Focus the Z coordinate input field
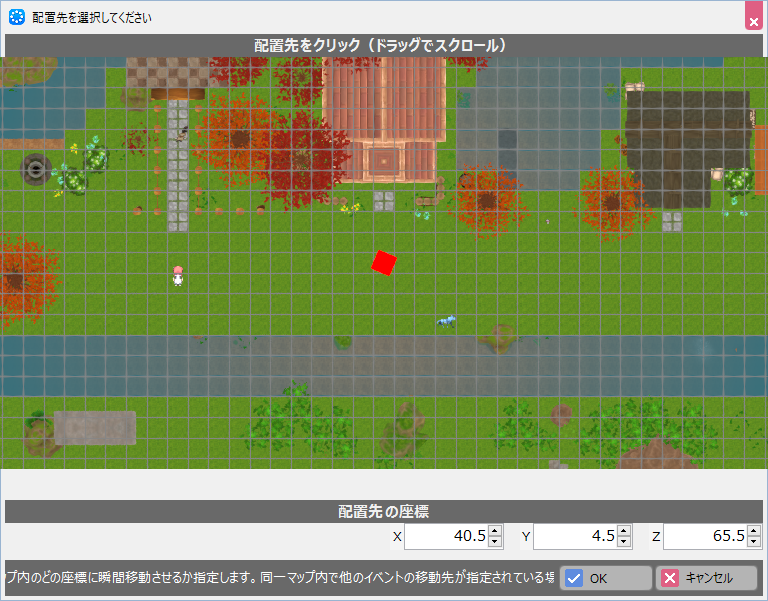 coord(703,537)
